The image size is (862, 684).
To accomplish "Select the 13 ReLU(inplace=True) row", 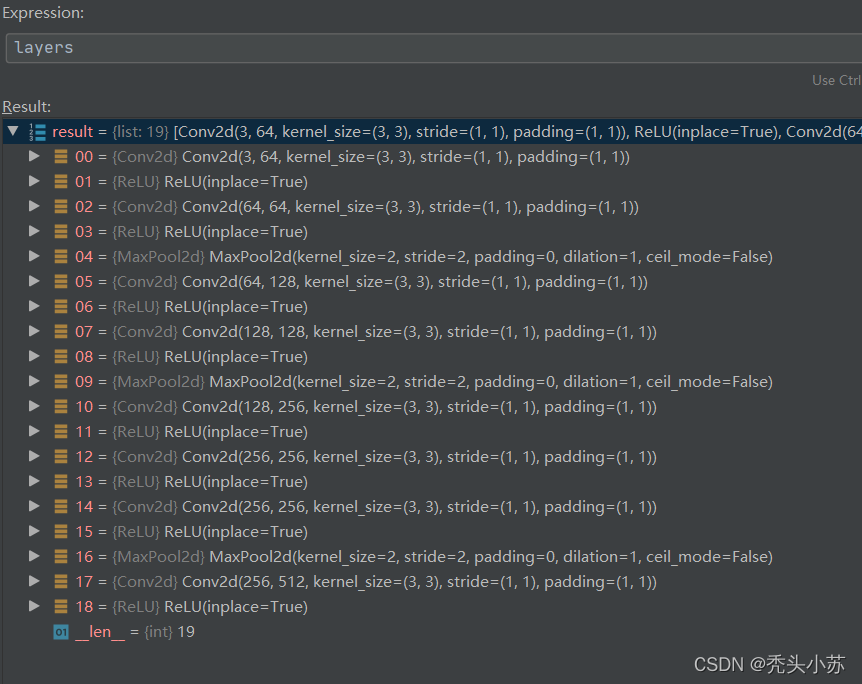I will click(190, 482).
